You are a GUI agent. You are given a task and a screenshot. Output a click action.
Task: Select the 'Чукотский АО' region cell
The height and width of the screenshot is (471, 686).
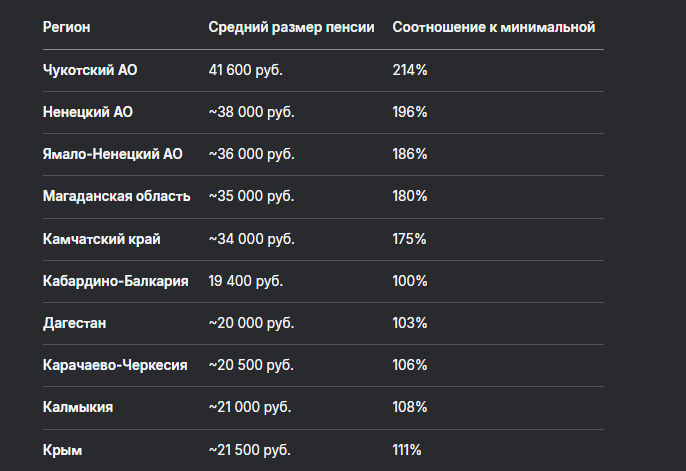coord(87,71)
